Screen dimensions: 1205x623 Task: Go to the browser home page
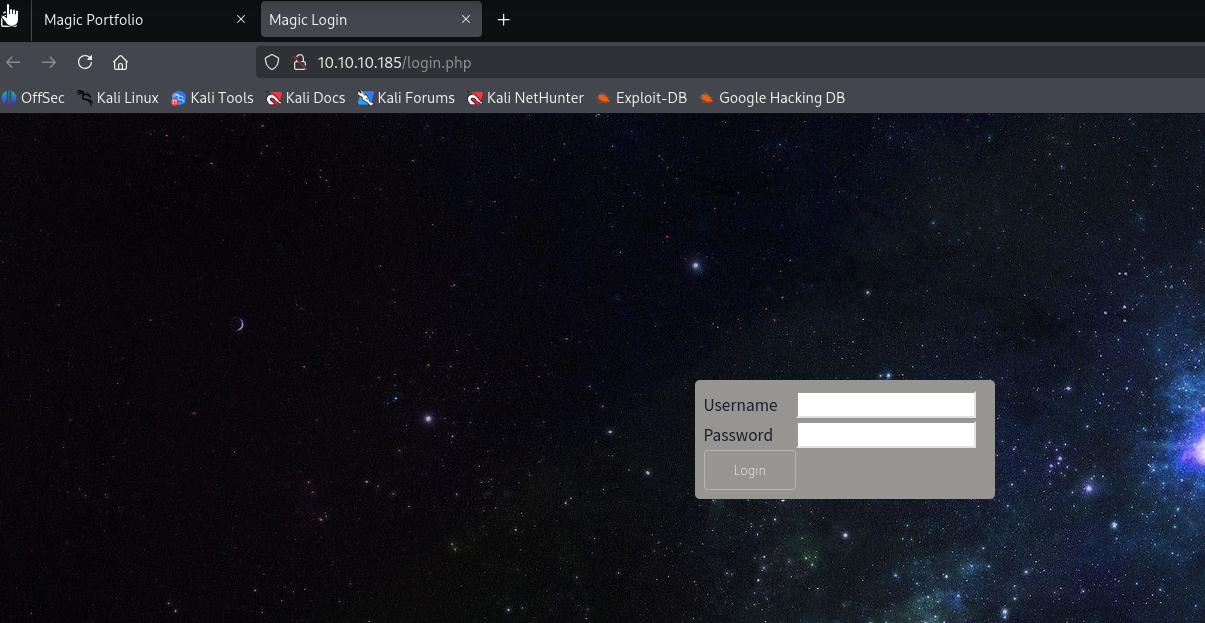coord(120,62)
